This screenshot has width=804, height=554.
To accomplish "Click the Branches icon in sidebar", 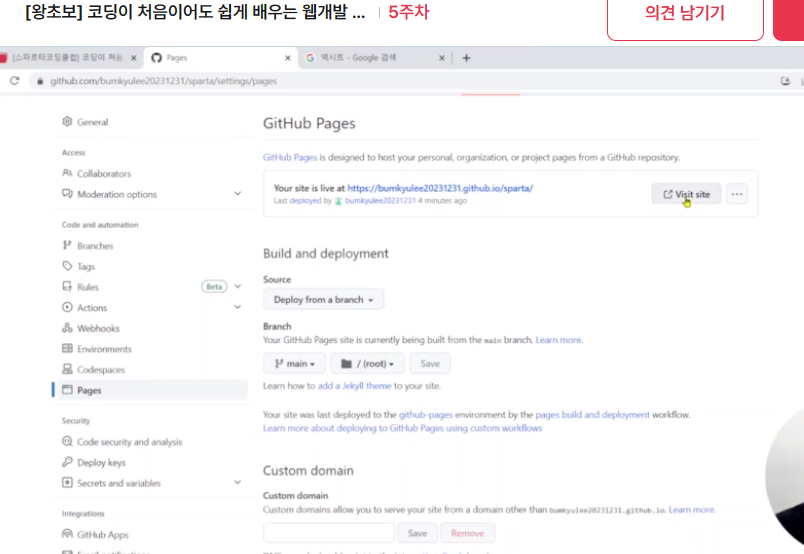I will tap(67, 245).
